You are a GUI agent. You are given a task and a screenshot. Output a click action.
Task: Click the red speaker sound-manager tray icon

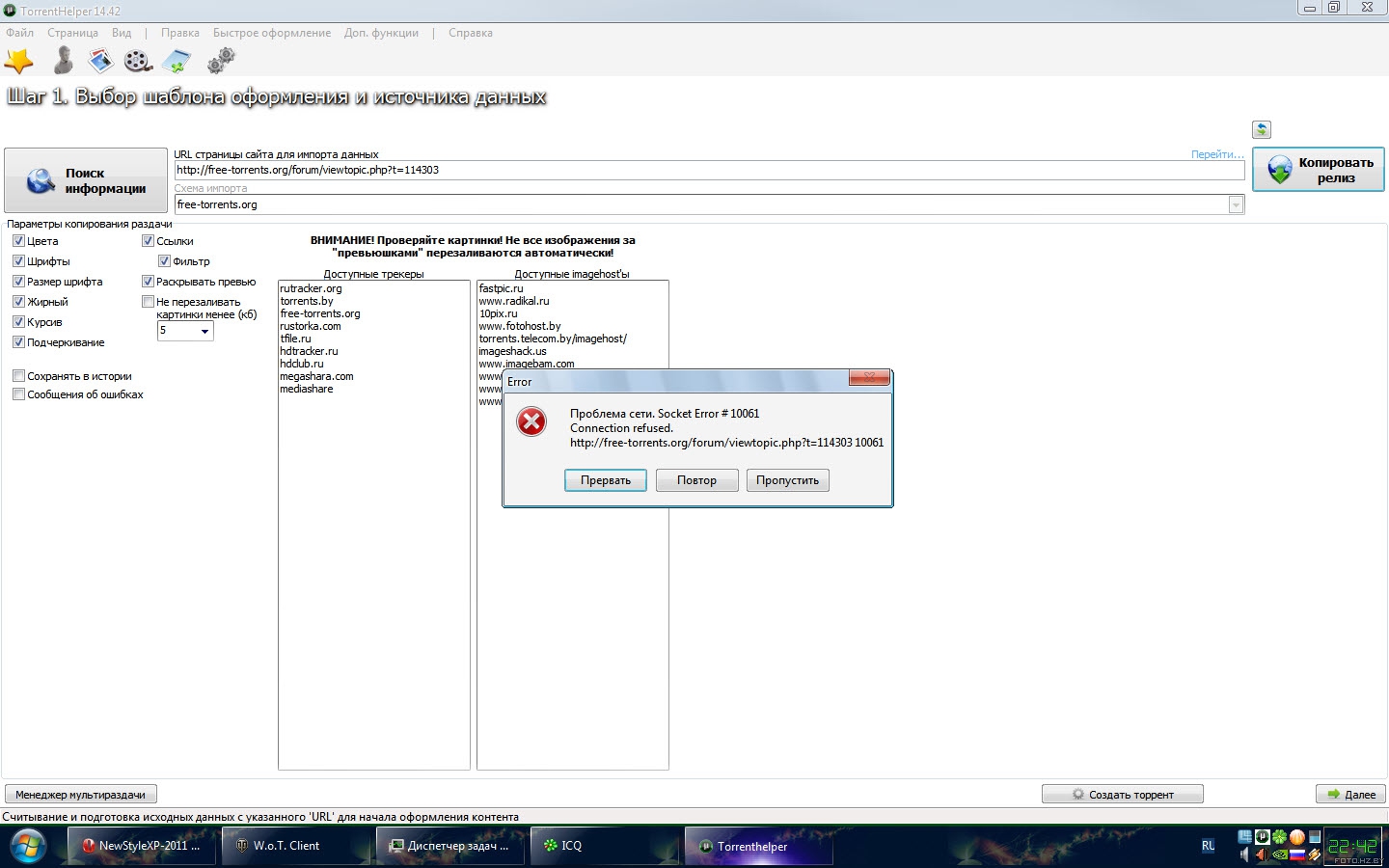click(1262, 854)
